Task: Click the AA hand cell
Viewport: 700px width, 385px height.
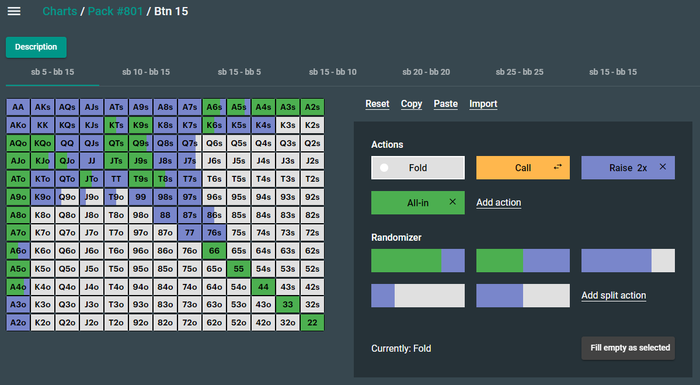Action: click(18, 107)
